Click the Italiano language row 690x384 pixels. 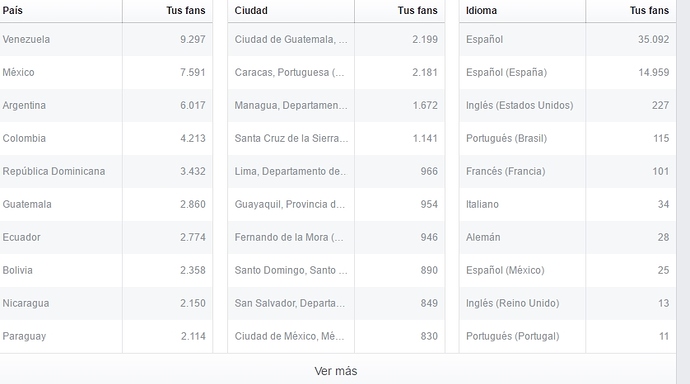[568, 204]
